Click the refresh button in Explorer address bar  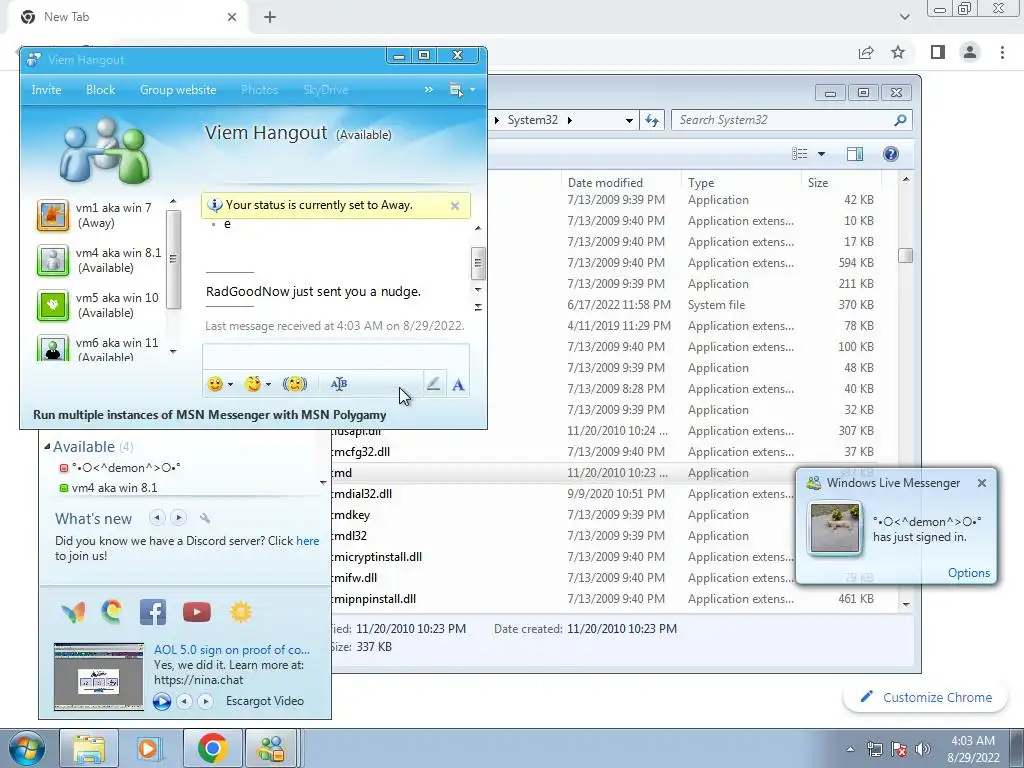click(x=652, y=120)
